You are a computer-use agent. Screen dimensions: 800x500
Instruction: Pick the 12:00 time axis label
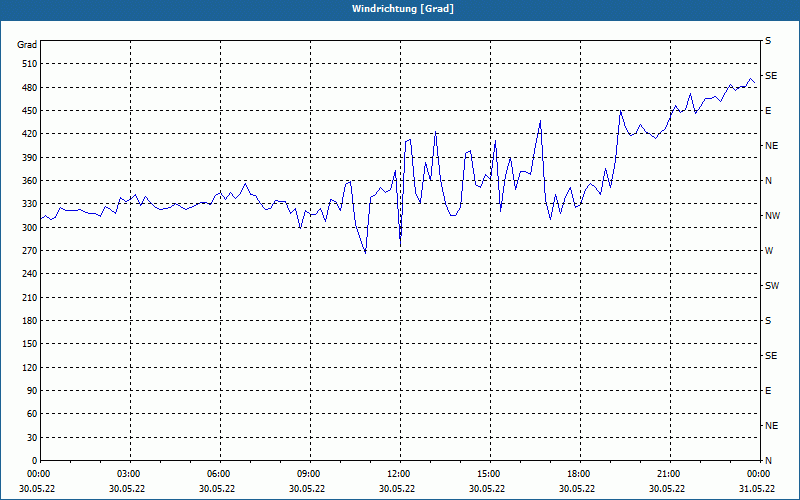[397, 474]
